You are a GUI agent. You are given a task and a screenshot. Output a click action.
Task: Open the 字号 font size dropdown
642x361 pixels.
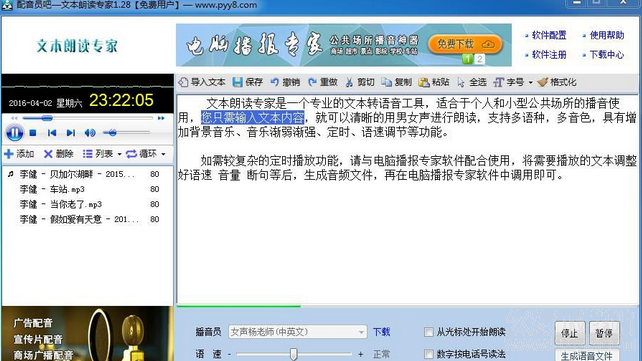[x=513, y=82]
